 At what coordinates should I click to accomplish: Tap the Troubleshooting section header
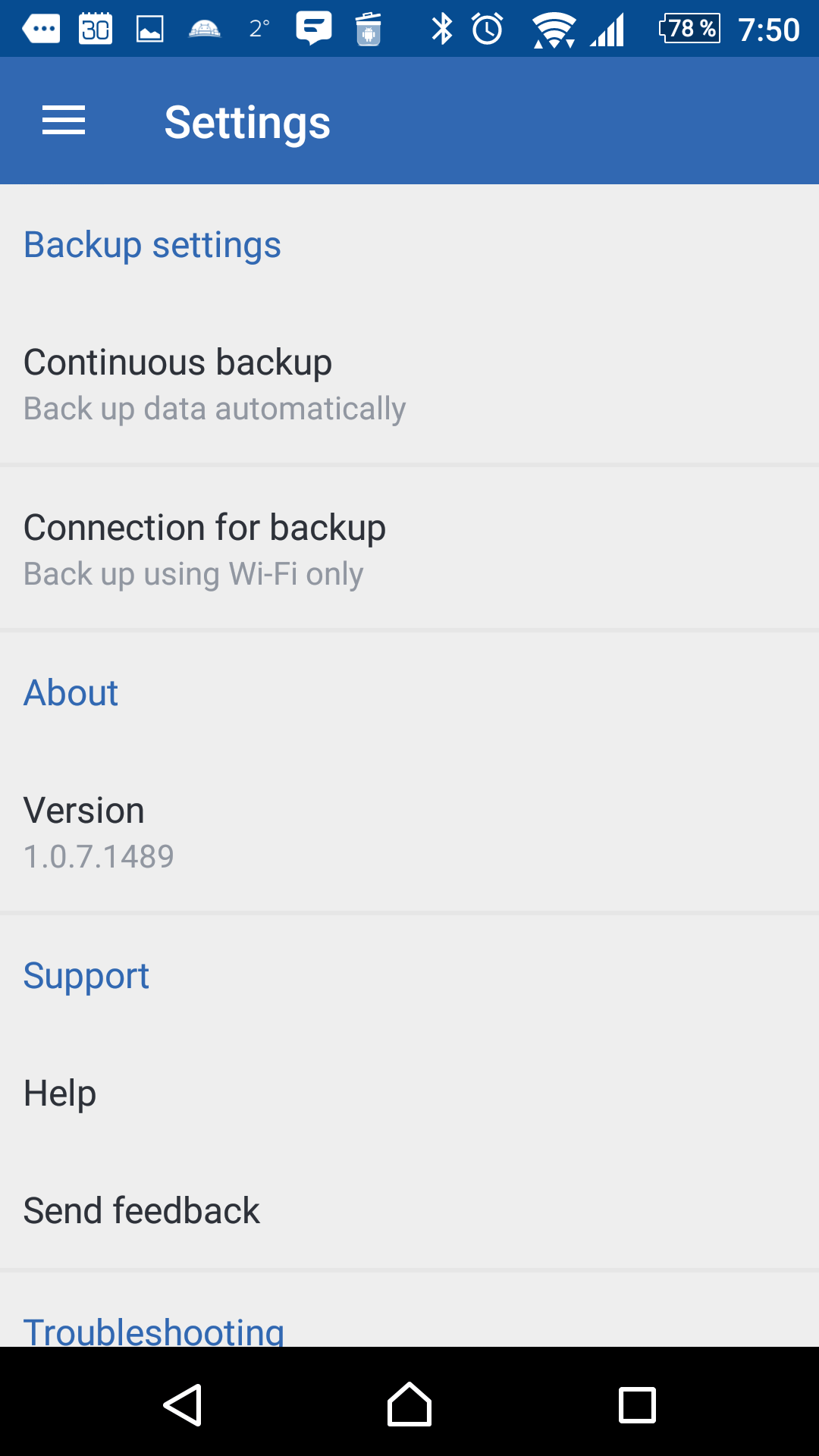(154, 1332)
